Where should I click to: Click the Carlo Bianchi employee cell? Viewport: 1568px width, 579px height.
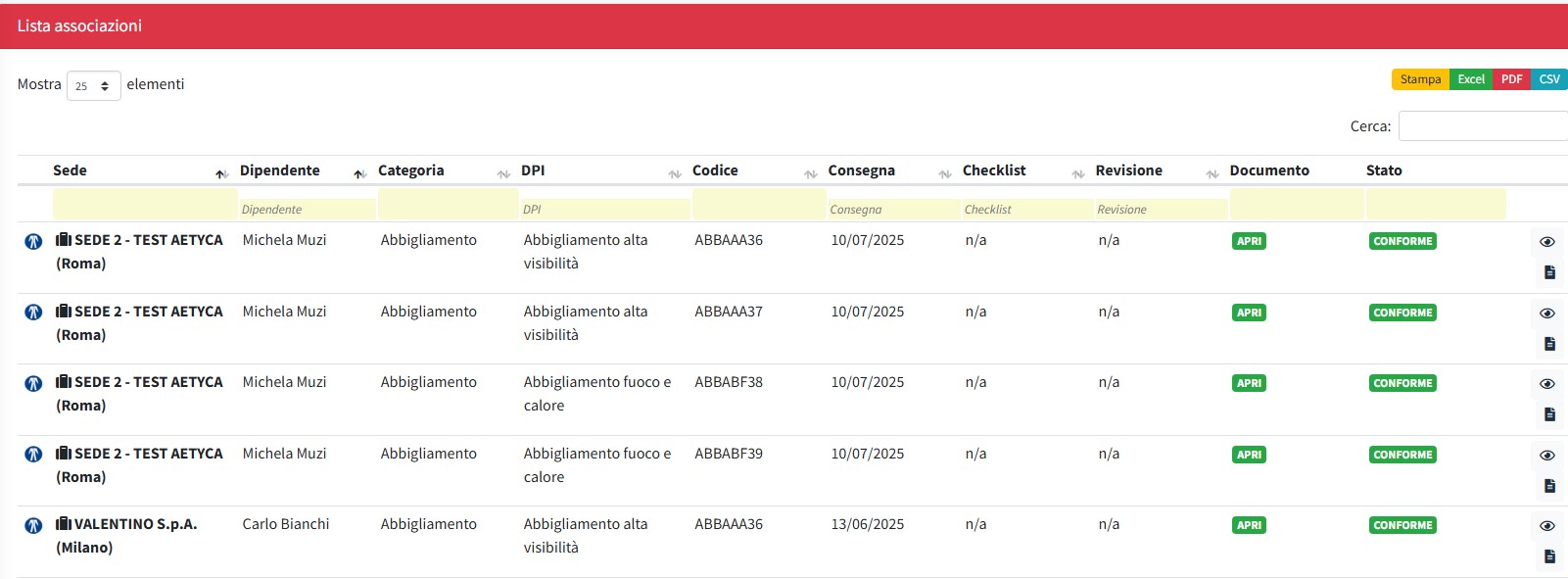point(286,524)
